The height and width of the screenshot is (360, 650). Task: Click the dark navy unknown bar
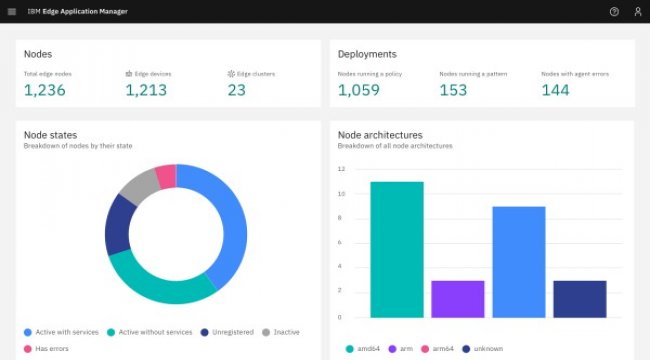click(x=580, y=299)
